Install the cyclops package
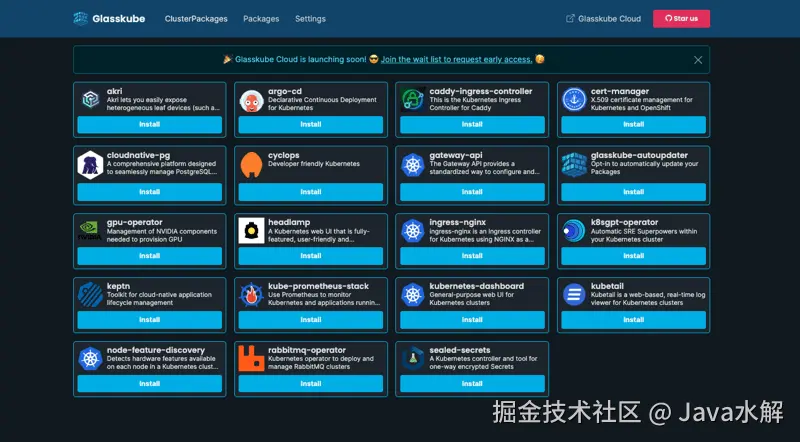Screen dimensions: 800x442 (311, 192)
